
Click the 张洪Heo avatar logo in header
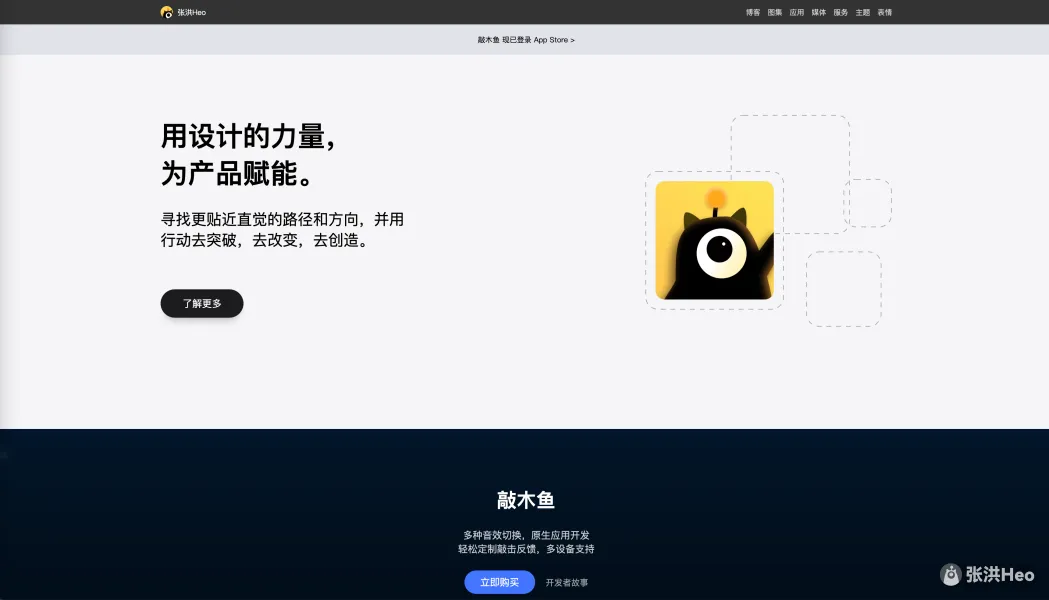pos(167,12)
